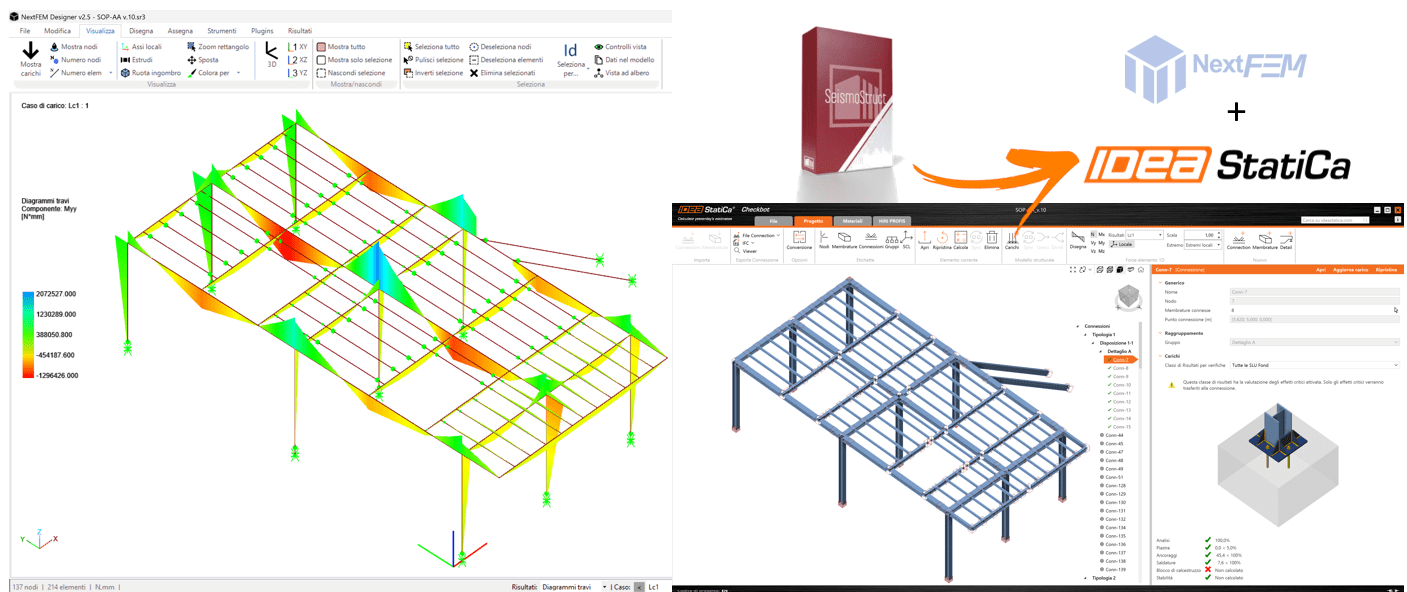This screenshot has height=592, width=1407.
Task: Click Nodi icon in Checkbot ribbon
Action: [825, 236]
